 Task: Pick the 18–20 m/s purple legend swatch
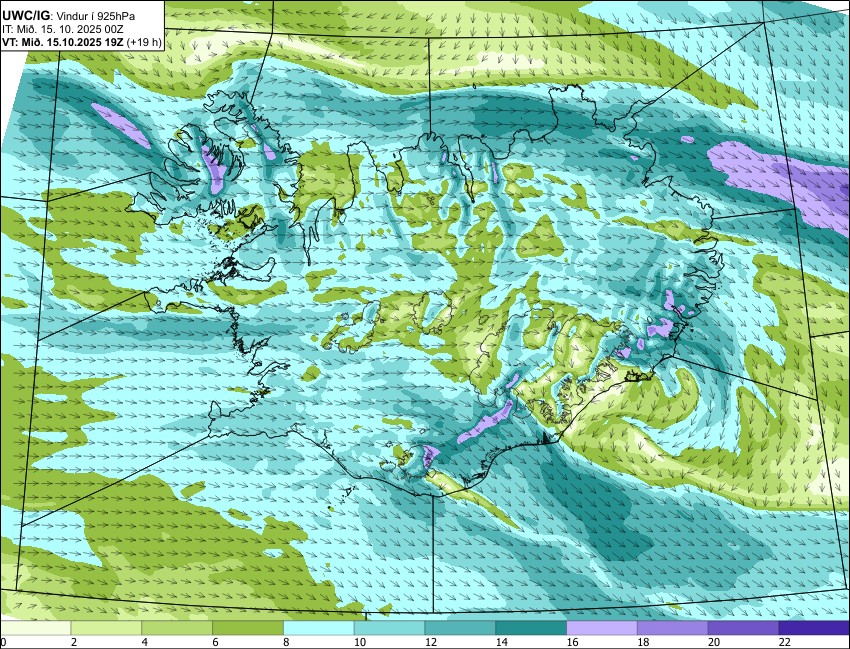click(x=672, y=628)
